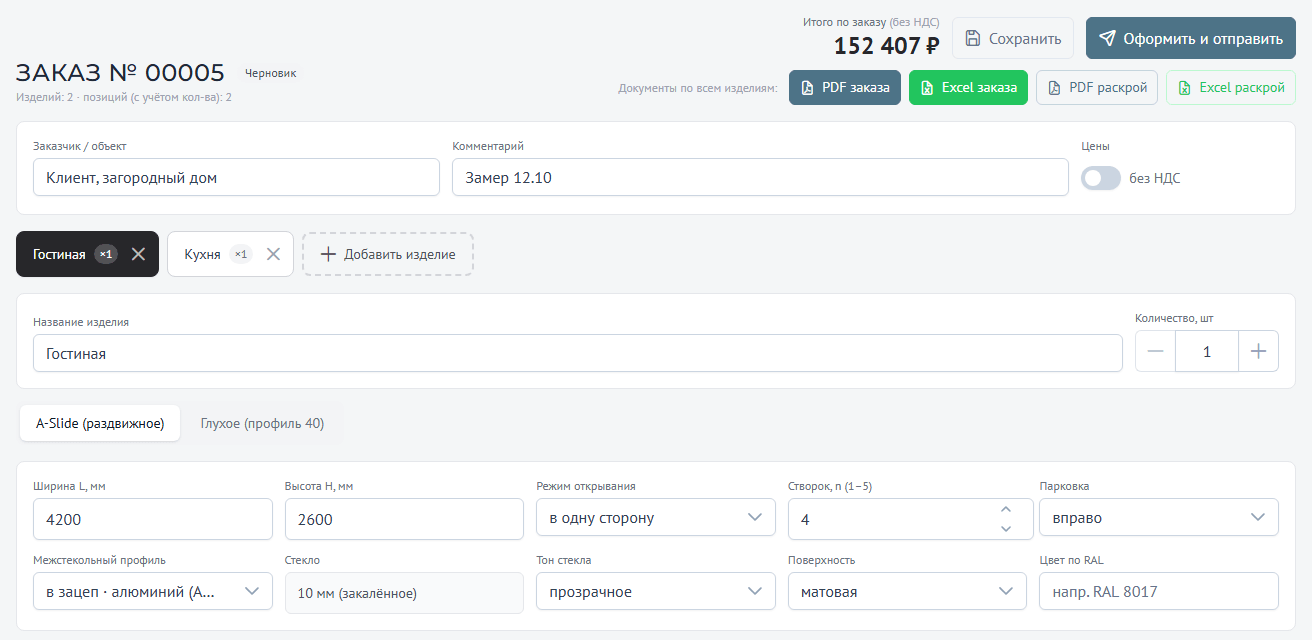Click the Ширина L, мм field
The height and width of the screenshot is (640, 1312).
point(153,519)
